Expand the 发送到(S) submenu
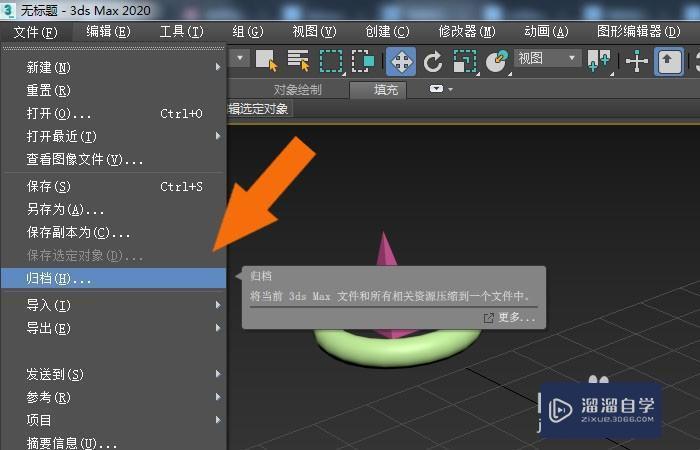Image resolution: width=700 pixels, height=450 pixels. 113,374
